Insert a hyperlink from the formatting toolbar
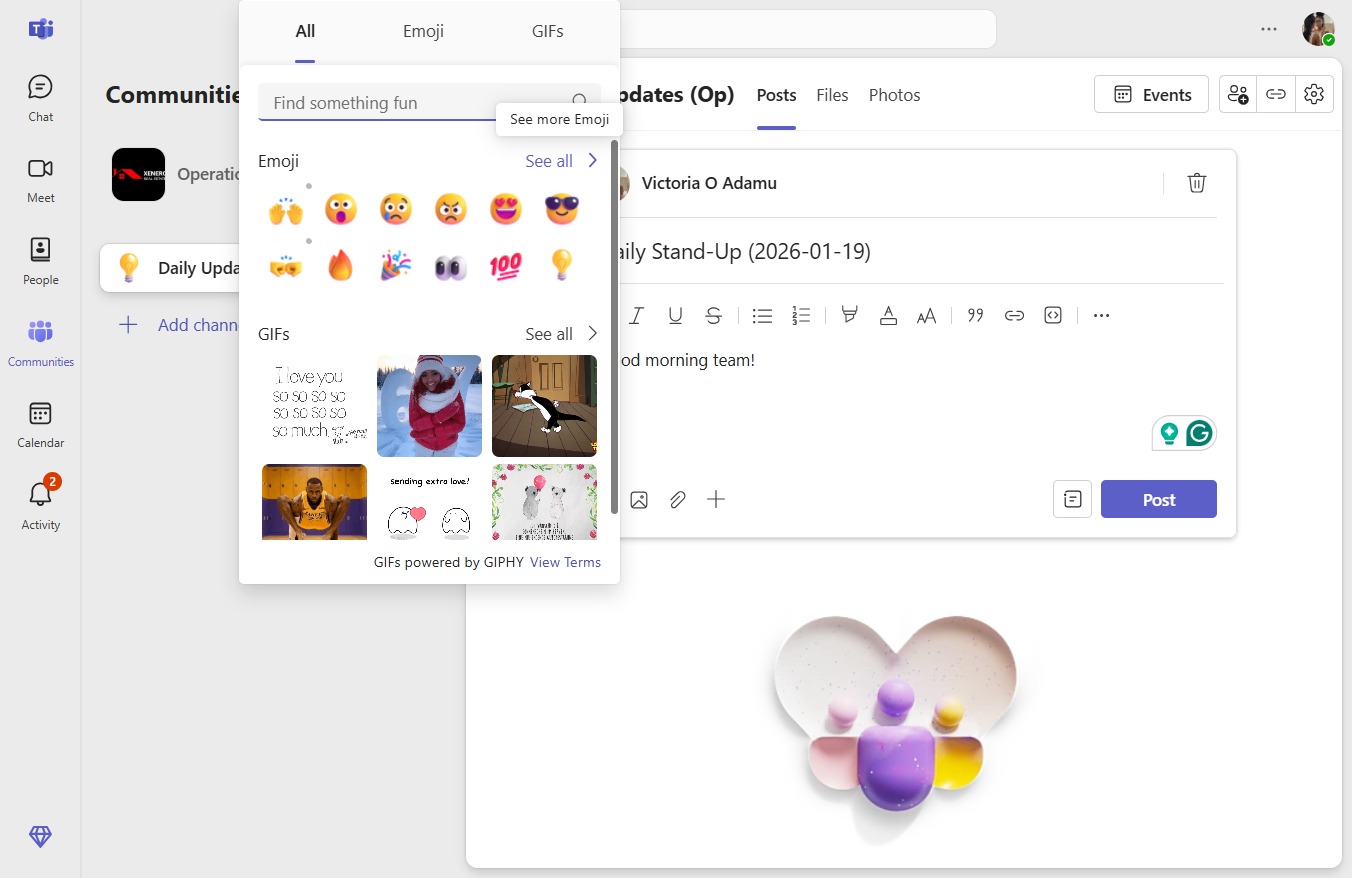 [x=1014, y=316]
